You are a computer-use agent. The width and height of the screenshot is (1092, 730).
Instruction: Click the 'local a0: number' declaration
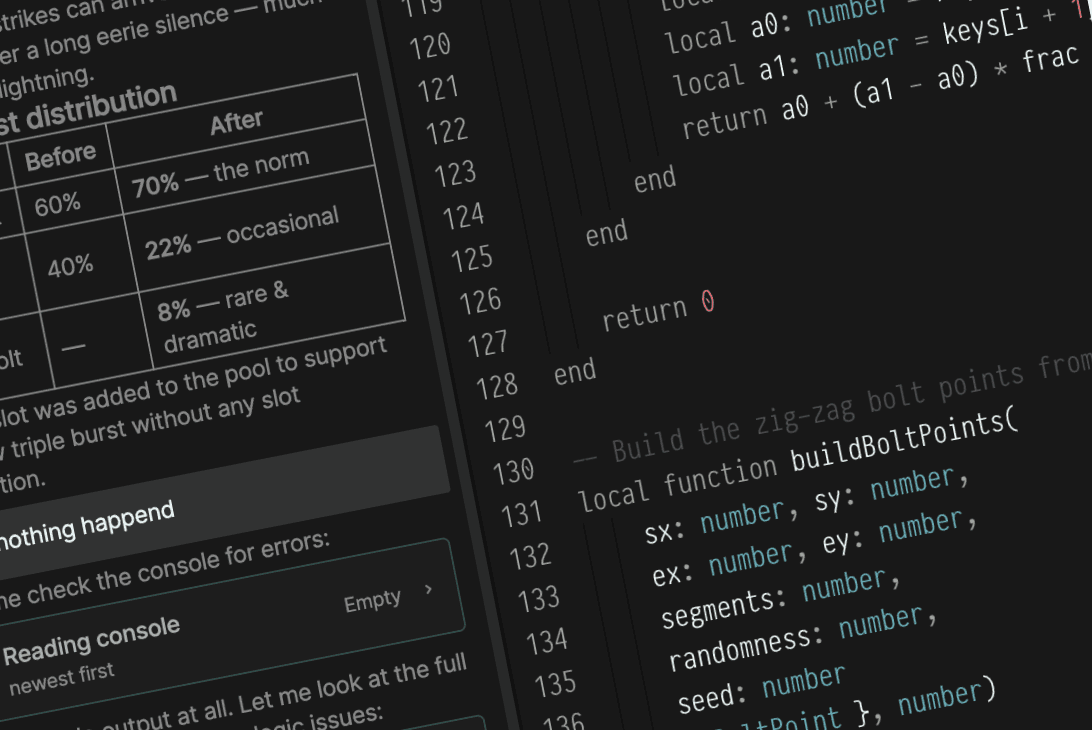[x=778, y=24]
